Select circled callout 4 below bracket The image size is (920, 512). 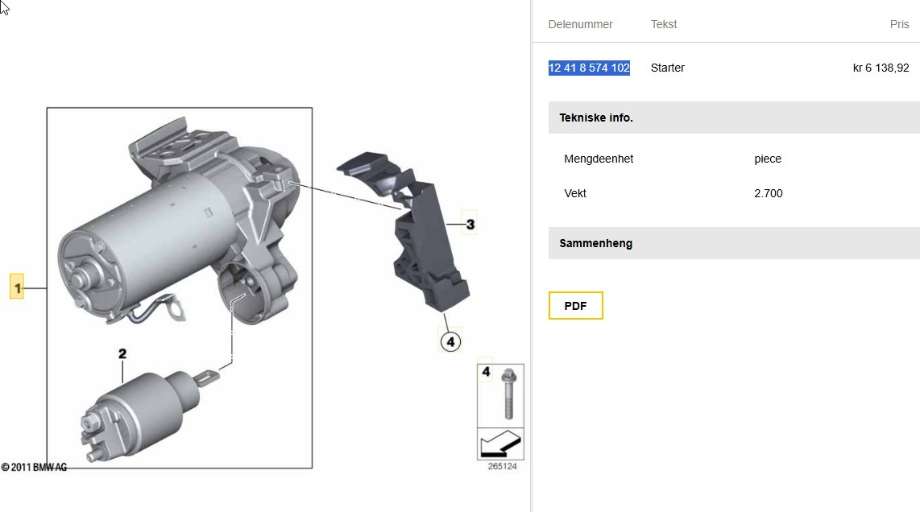(x=451, y=341)
